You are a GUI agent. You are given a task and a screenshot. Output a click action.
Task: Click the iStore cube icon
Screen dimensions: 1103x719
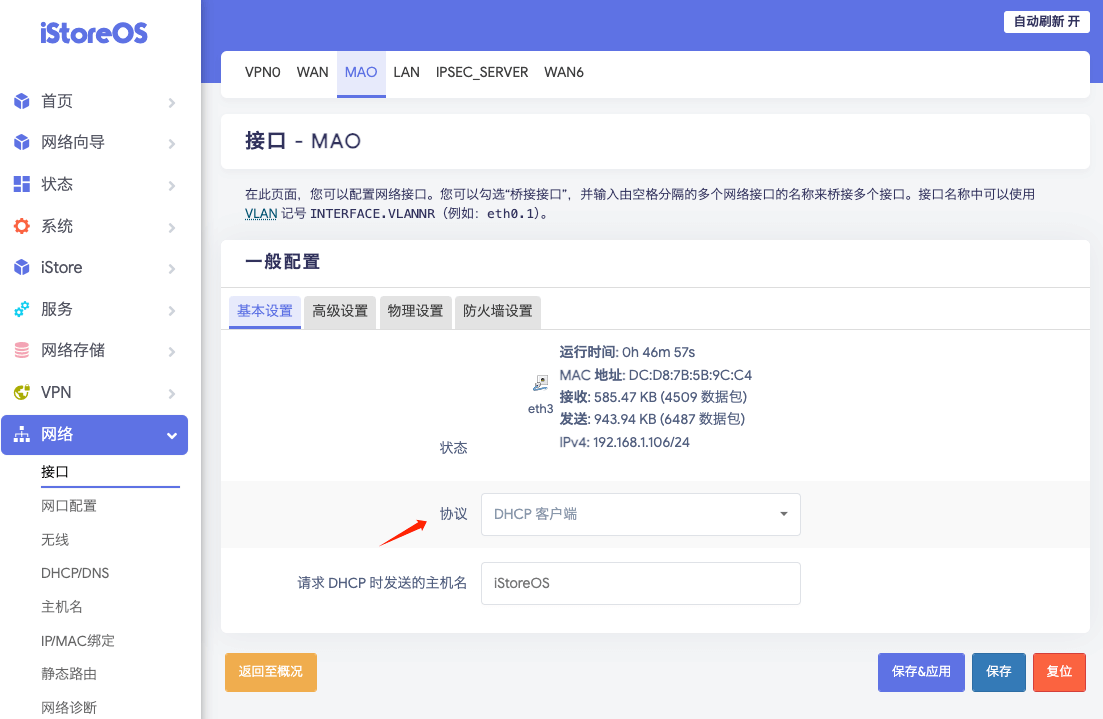coord(22,268)
